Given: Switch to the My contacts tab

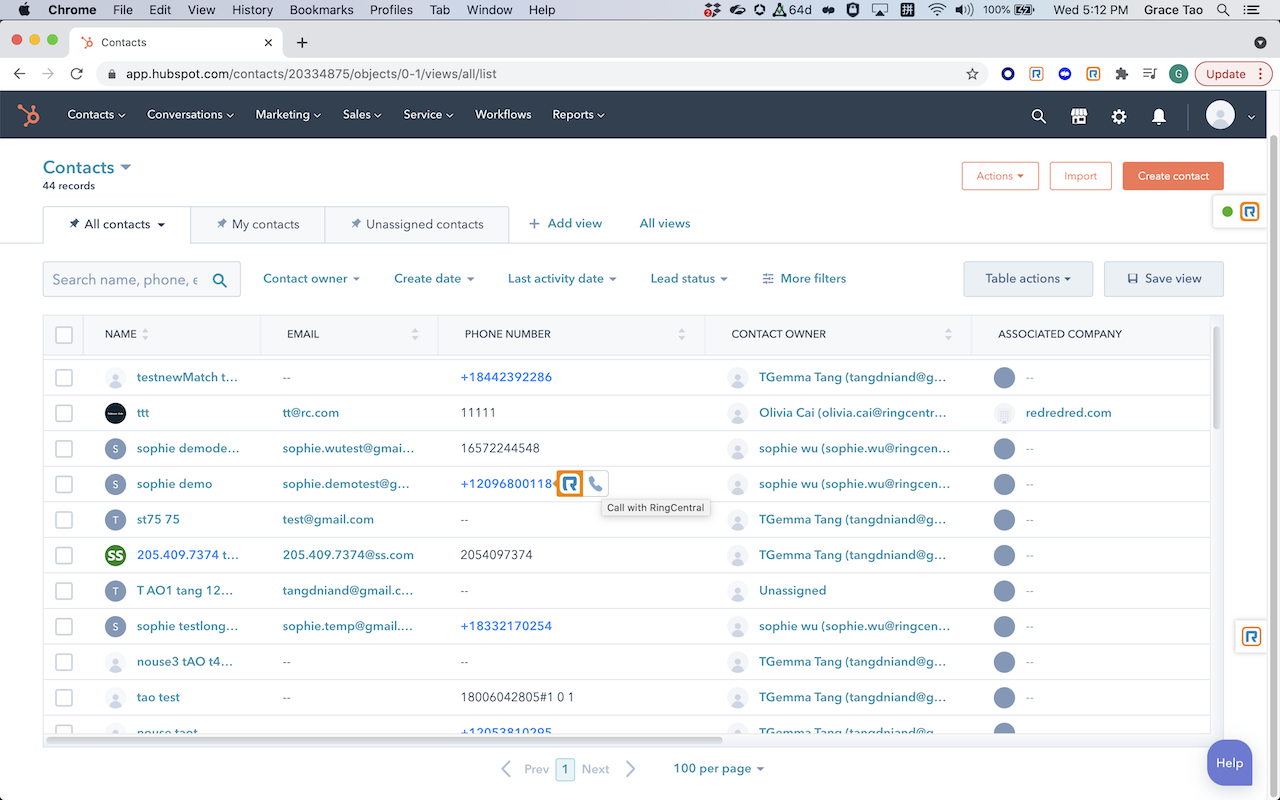Looking at the screenshot, I should click(x=258, y=224).
